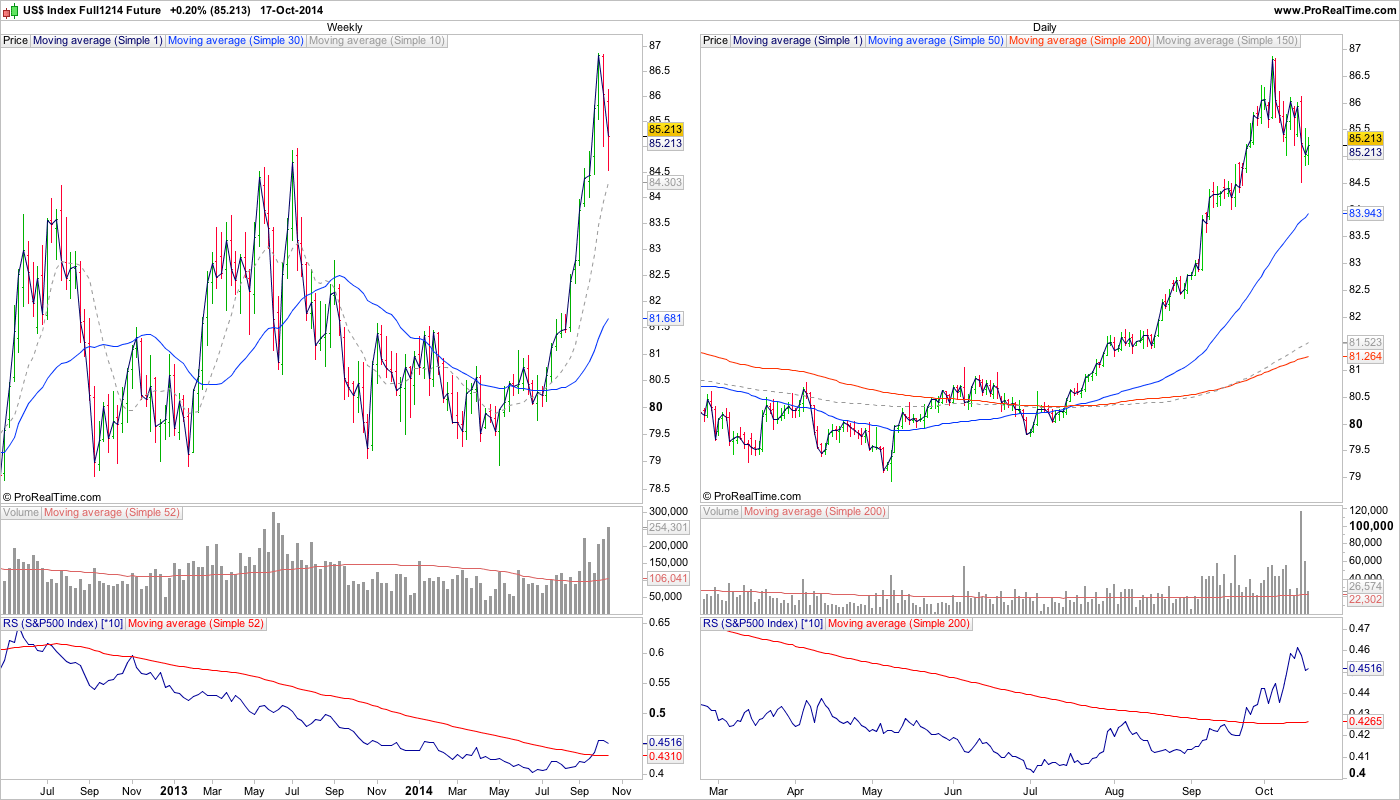Screen dimensions: 1400x800
Task: Click the Price label on the Daily chart
Action: click(716, 41)
